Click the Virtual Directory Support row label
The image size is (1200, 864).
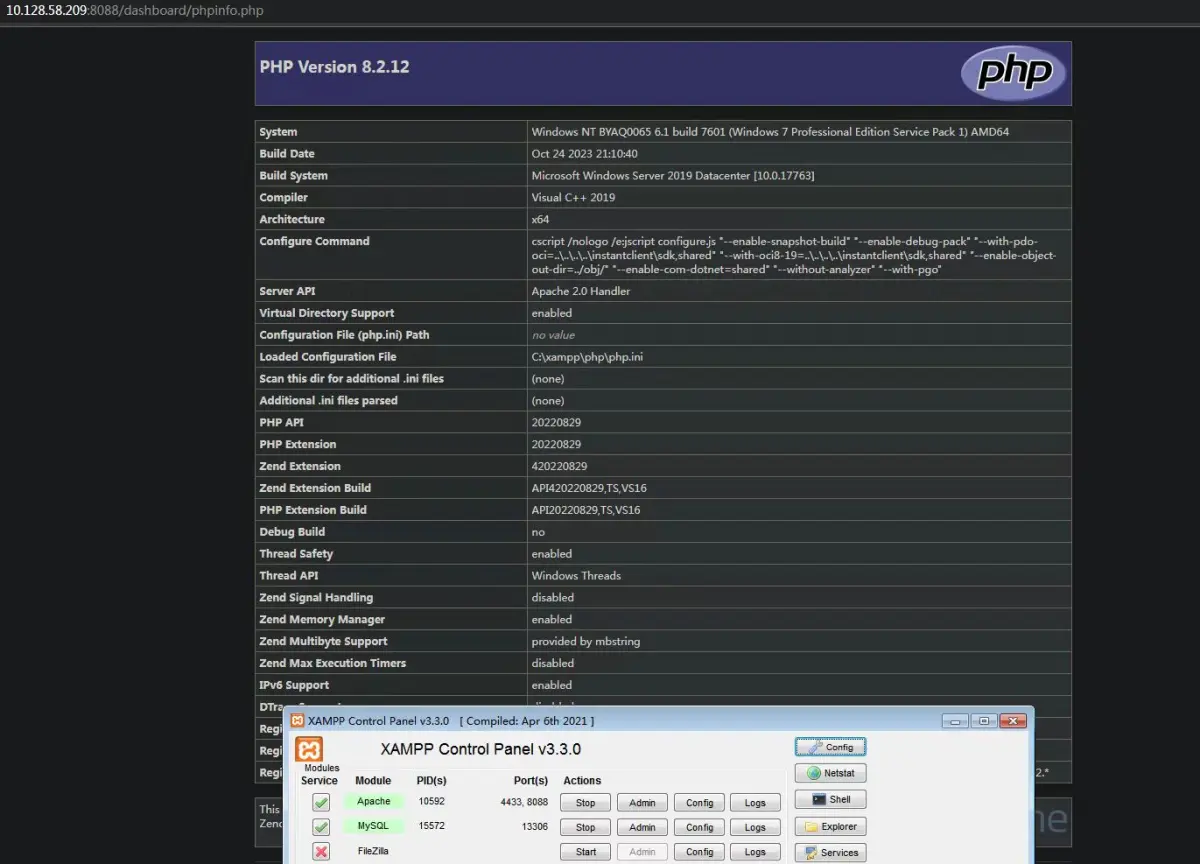coord(326,313)
